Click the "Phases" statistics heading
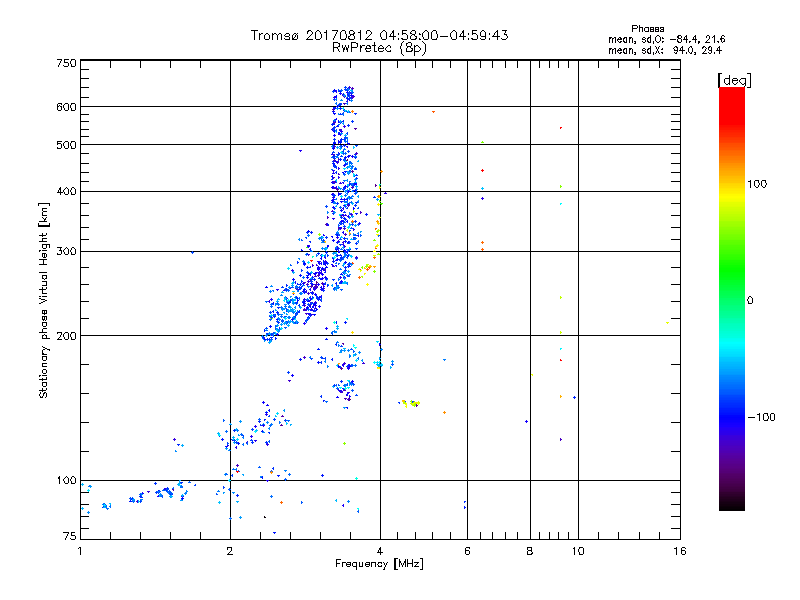 (647, 29)
